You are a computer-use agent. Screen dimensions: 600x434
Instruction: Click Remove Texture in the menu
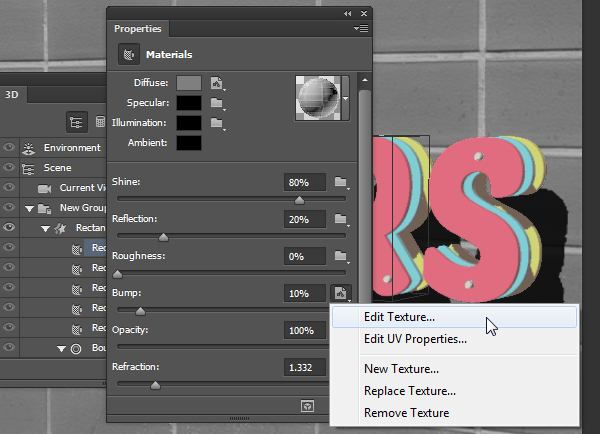tap(406, 413)
